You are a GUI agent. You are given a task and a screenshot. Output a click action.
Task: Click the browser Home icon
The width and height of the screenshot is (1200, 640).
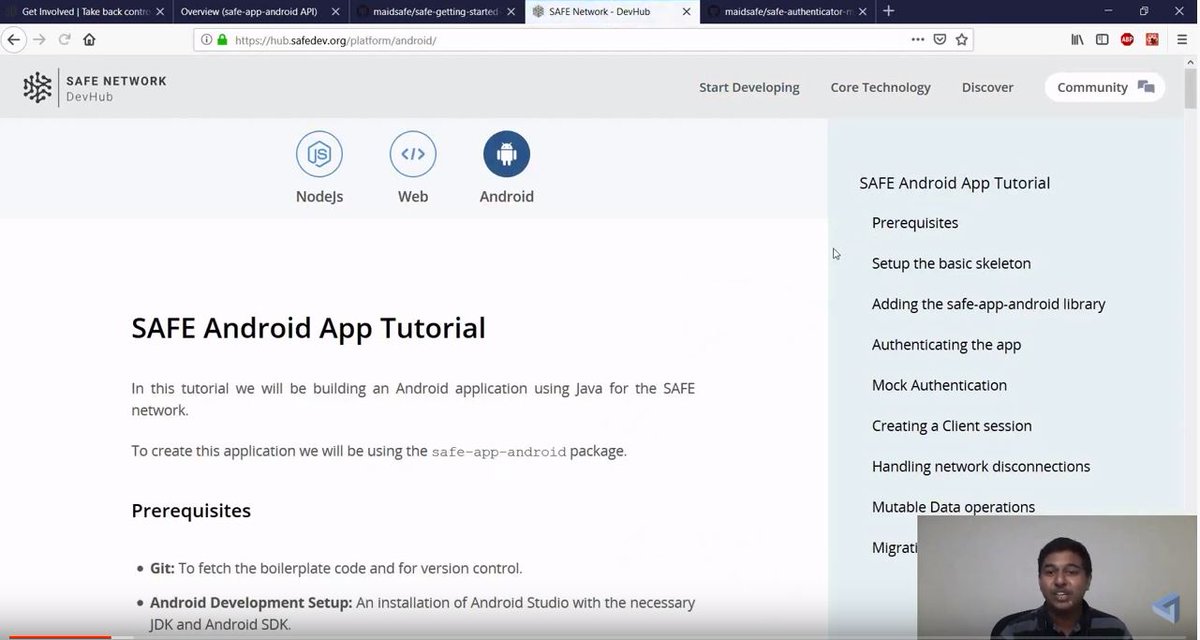click(x=89, y=39)
